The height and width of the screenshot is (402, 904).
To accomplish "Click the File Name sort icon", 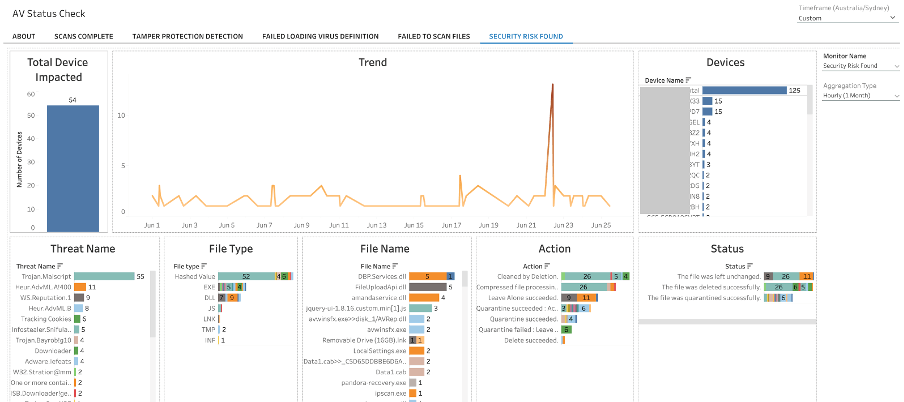I will pyautogui.click(x=394, y=266).
